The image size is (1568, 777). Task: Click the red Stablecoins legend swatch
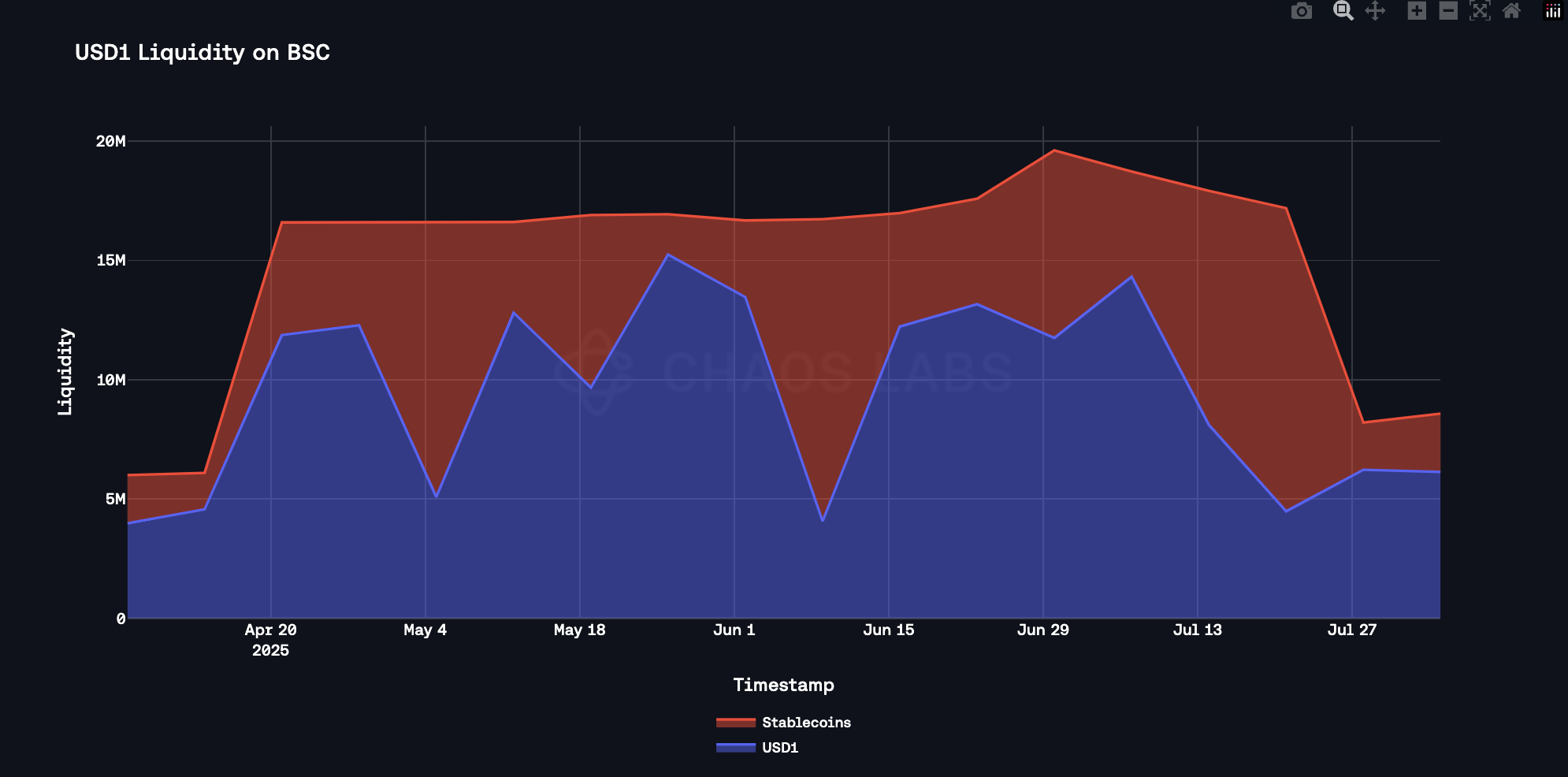tap(736, 723)
